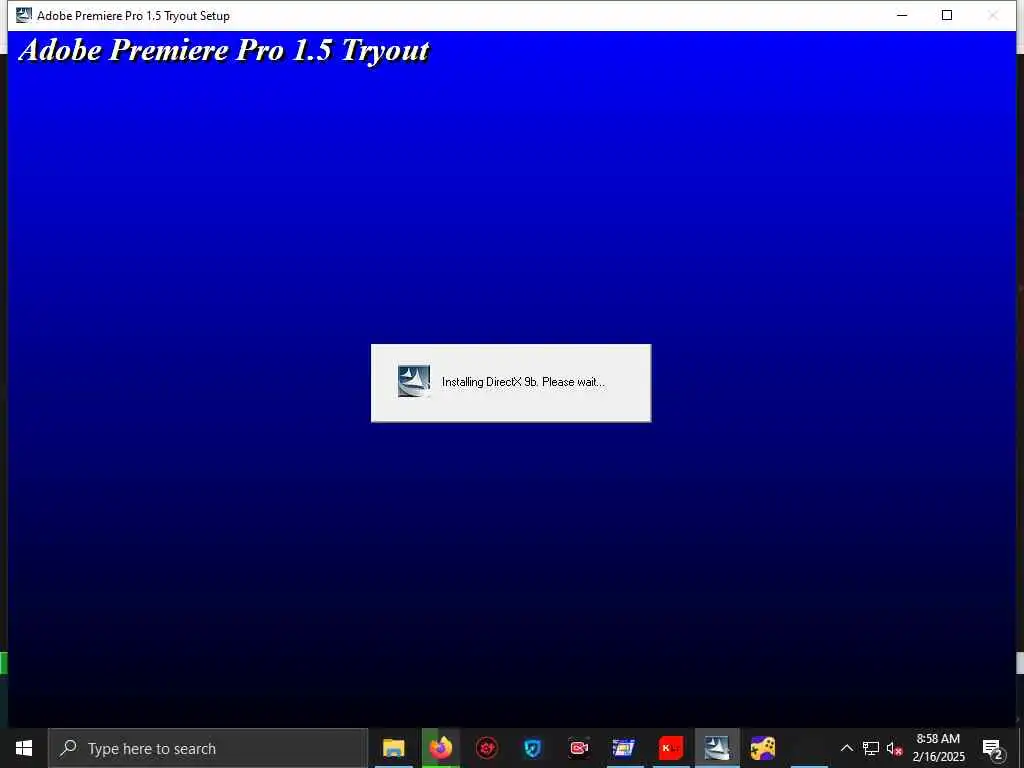Click the 'Type here to search' box

tap(208, 748)
